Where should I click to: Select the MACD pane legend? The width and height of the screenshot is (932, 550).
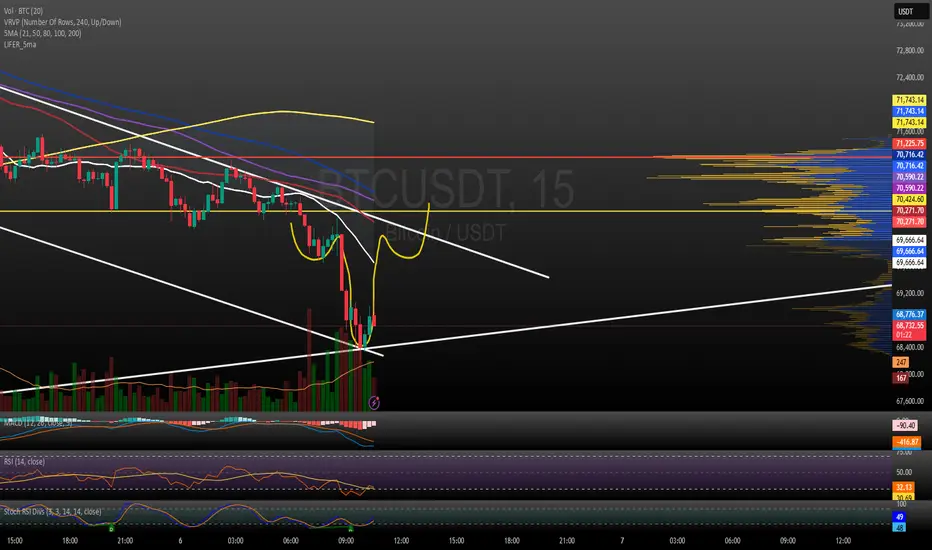coord(38,423)
